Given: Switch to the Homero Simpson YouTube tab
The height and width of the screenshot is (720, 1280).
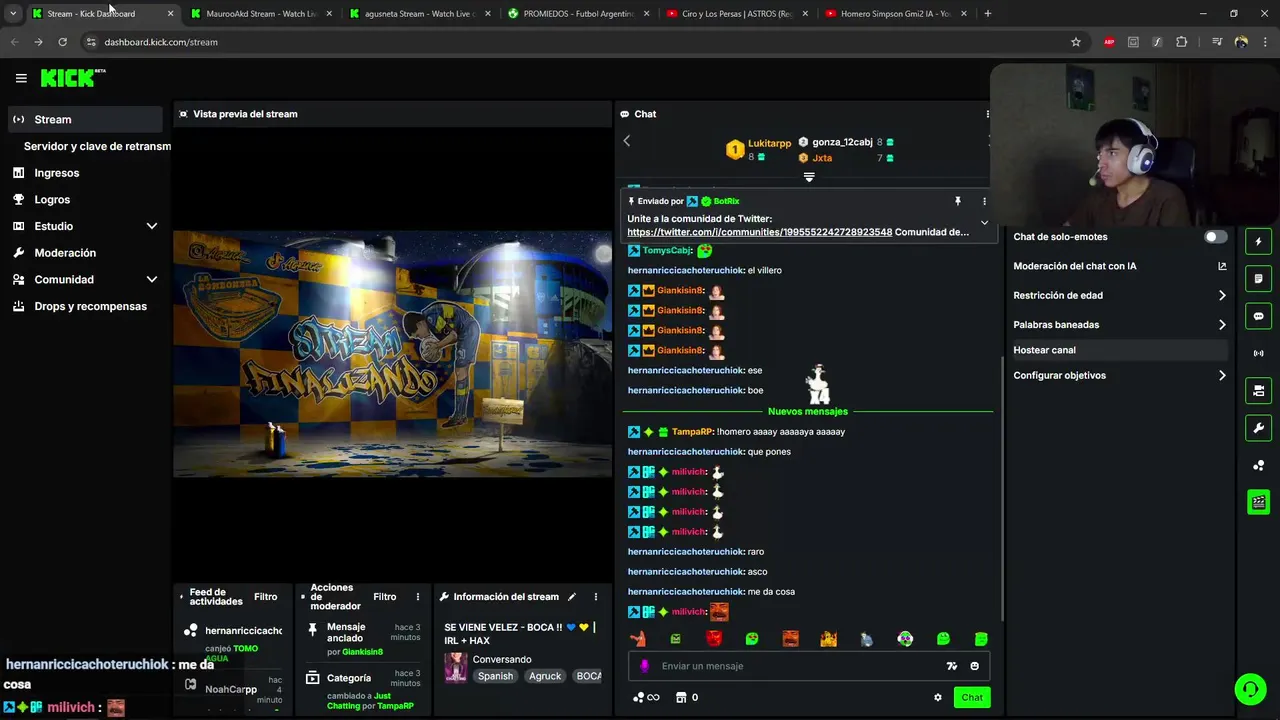Looking at the screenshot, I should (894, 14).
